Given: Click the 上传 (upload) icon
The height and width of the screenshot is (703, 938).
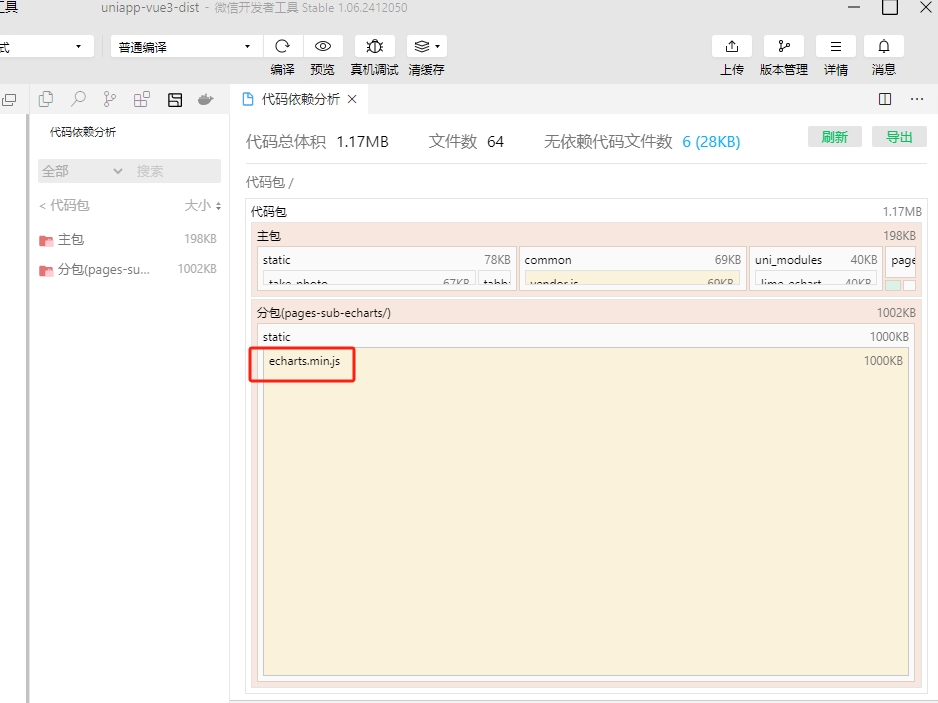Looking at the screenshot, I should click(x=731, y=47).
